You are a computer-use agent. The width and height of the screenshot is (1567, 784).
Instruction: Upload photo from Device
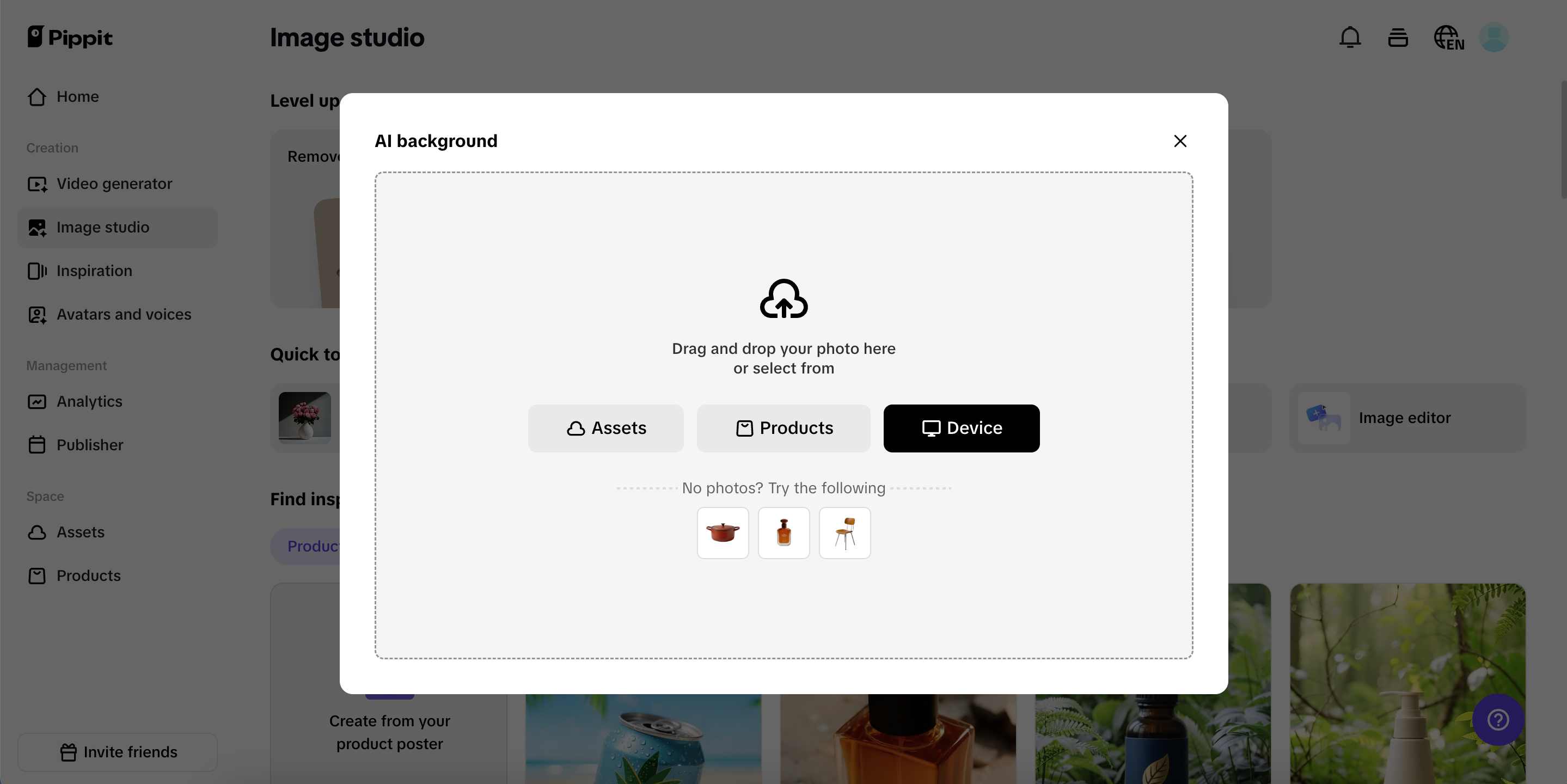coord(961,428)
